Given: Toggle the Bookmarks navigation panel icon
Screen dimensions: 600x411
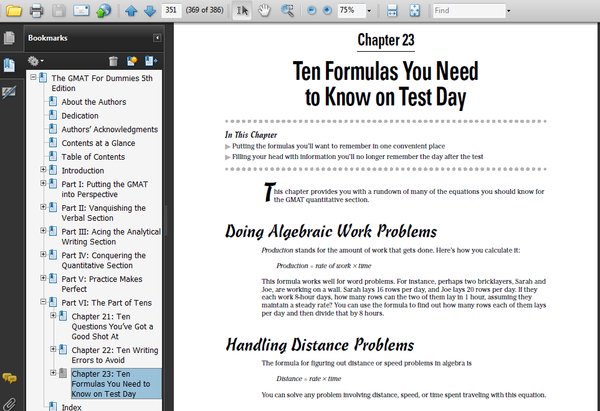Looking at the screenshot, I should 9,65.
